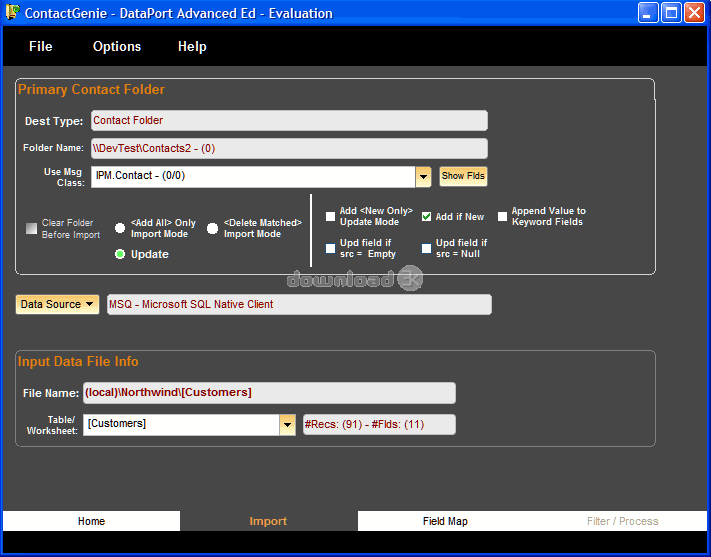Viewport: 711px width, 557px height.
Task: Expand the Table/Worksheet dropdown arrow
Action: [287, 425]
